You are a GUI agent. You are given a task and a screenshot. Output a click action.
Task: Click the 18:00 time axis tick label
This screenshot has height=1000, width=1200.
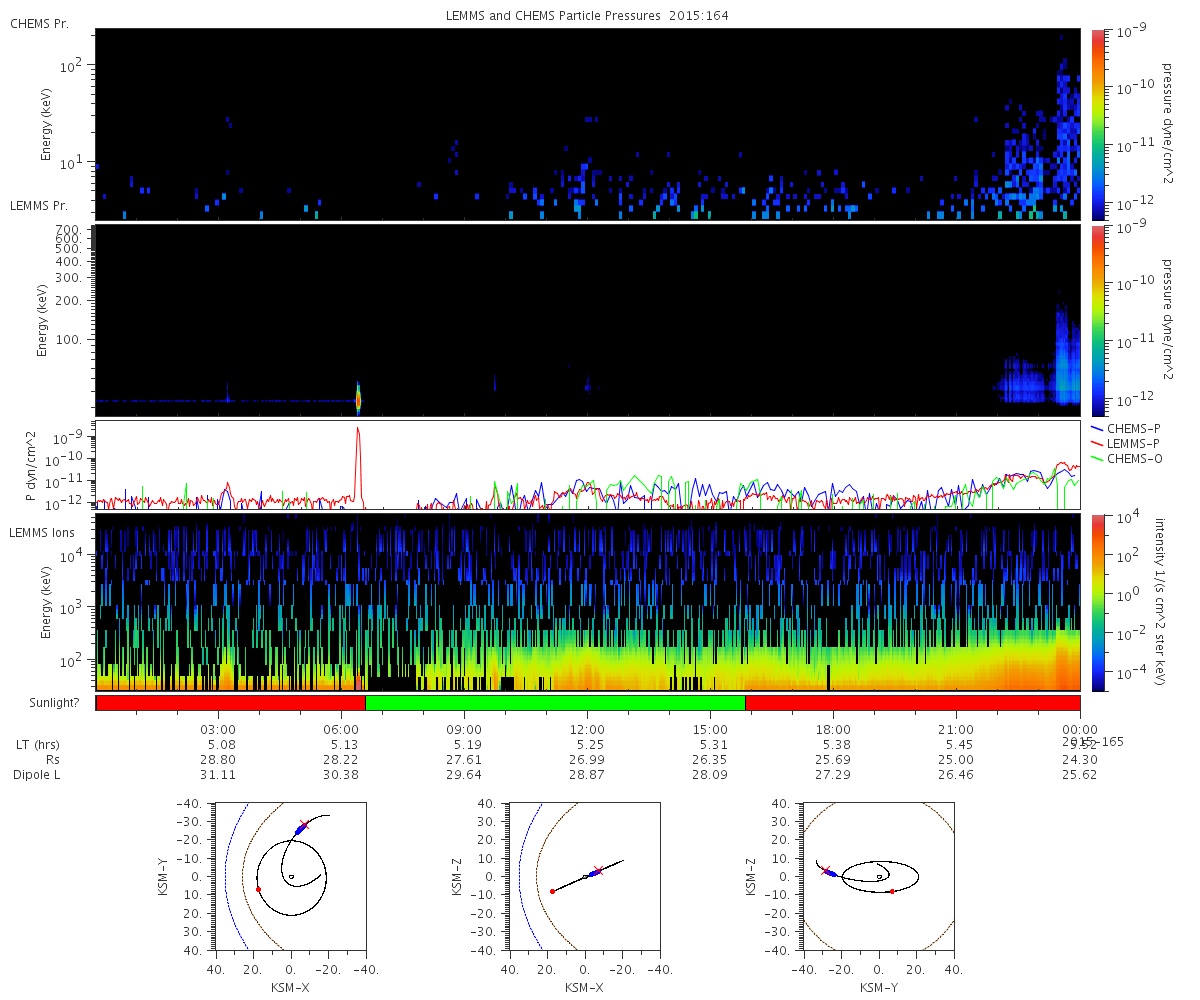pos(833,730)
